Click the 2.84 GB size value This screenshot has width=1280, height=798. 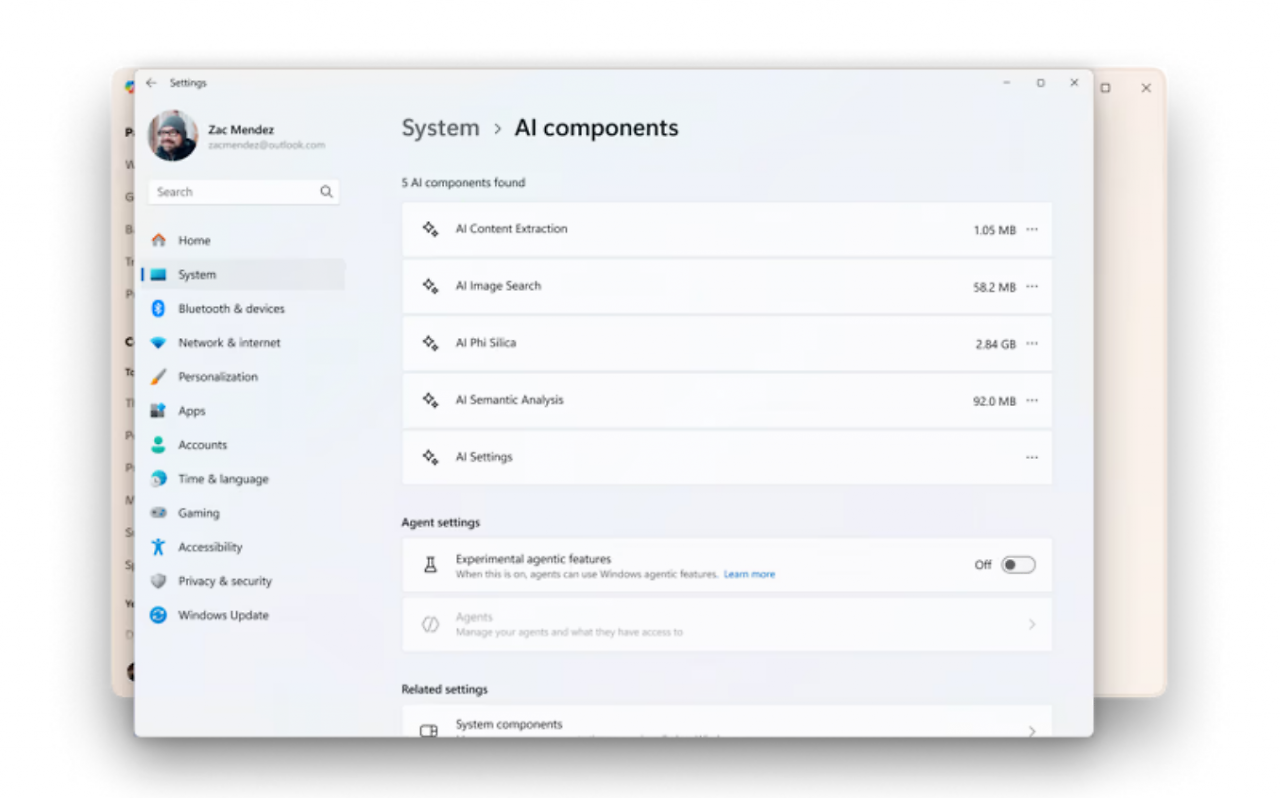(995, 344)
